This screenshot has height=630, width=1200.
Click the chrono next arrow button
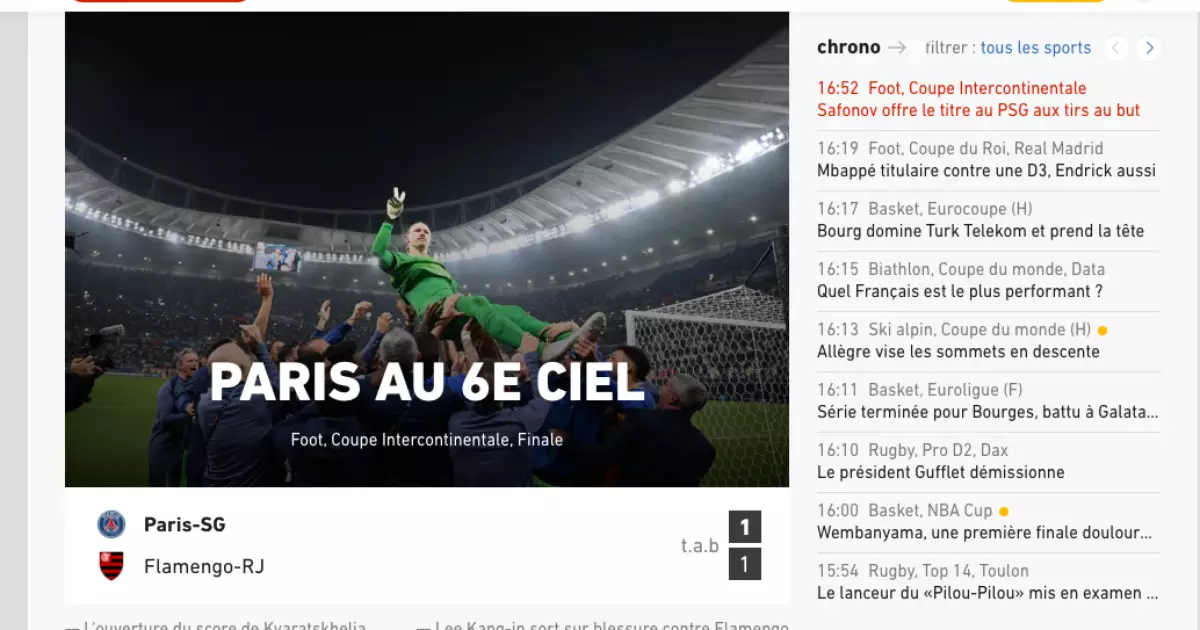pos(1149,47)
